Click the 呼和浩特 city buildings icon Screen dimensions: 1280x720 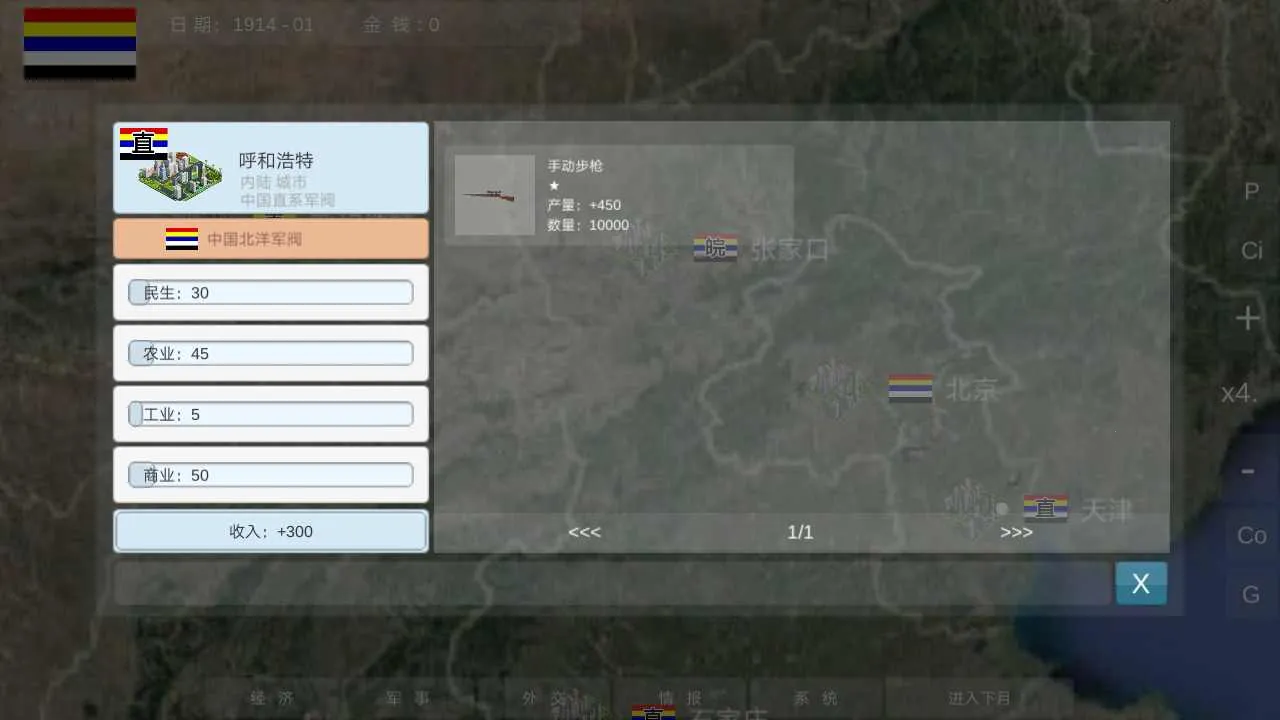click(x=179, y=178)
